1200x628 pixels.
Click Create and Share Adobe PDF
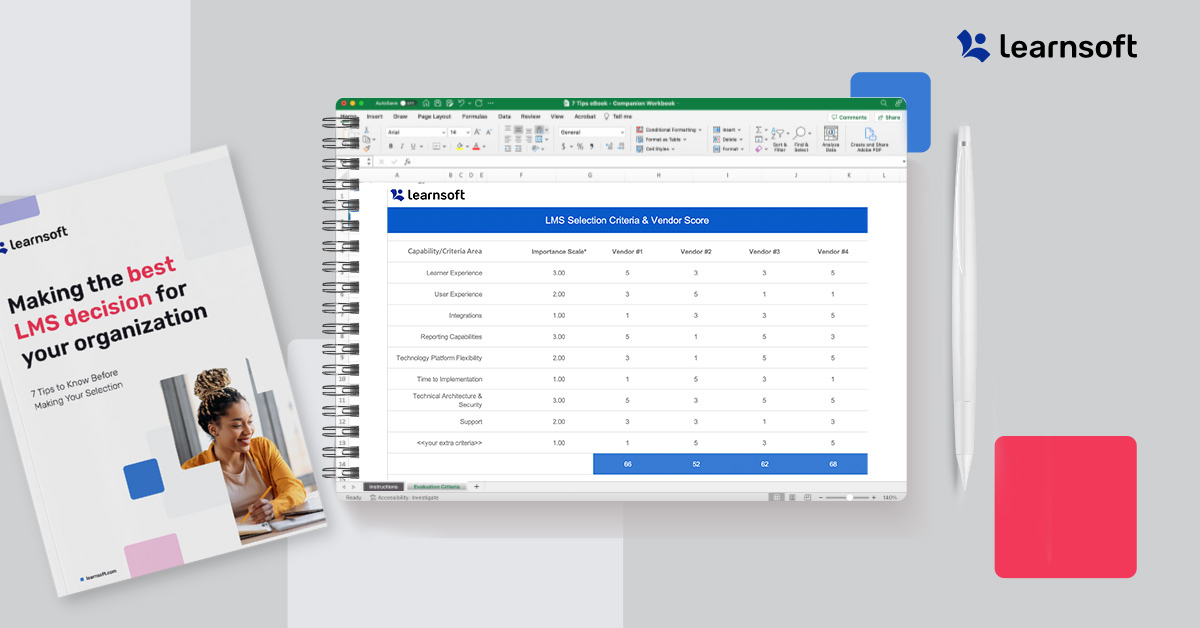pyautogui.click(x=870, y=134)
